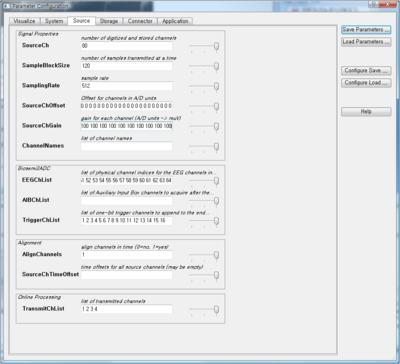Click the SourceChGain text field
400x364 pixels.
[x=126, y=126]
